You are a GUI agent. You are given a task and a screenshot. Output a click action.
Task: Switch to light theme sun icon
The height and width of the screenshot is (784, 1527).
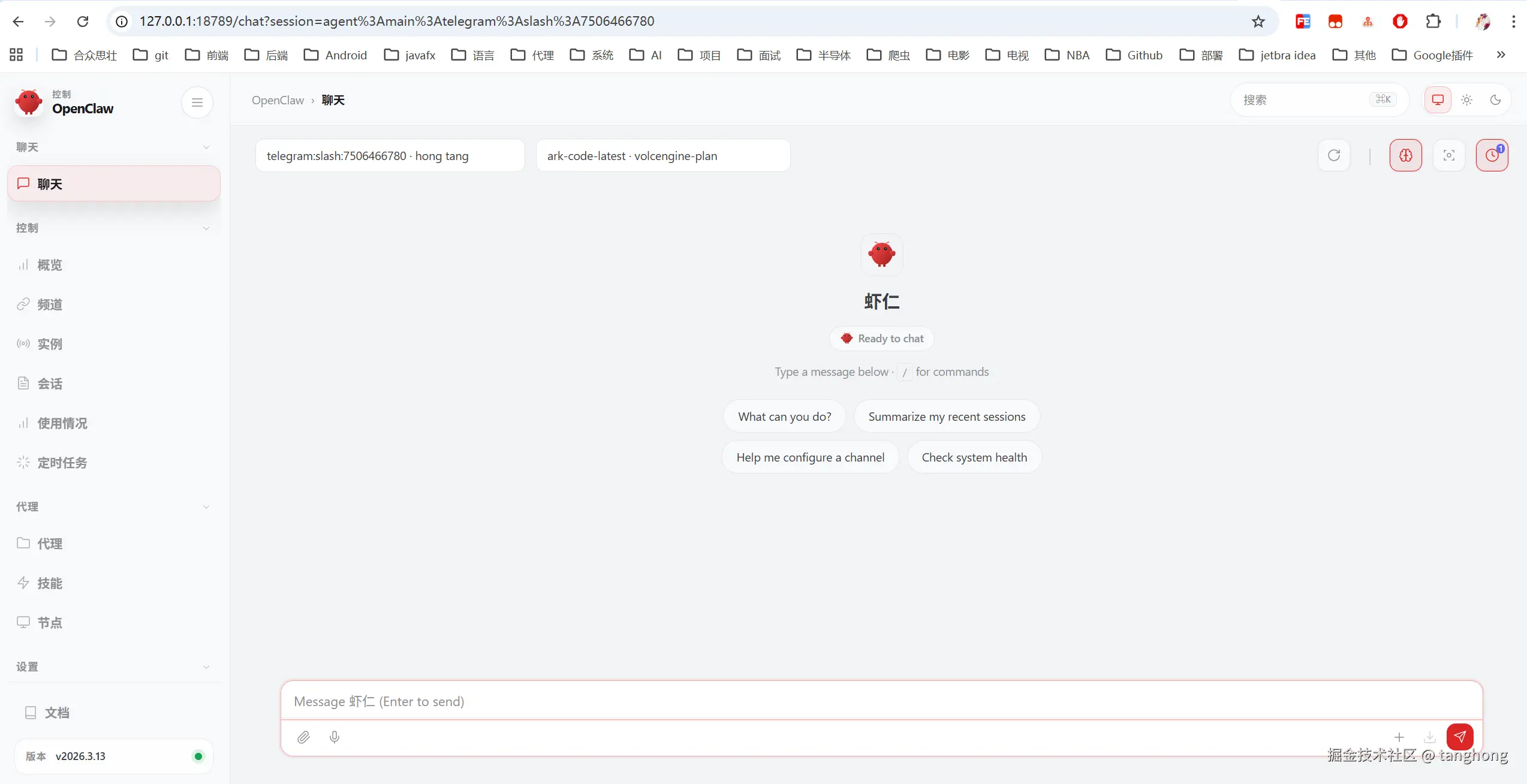tap(1466, 100)
